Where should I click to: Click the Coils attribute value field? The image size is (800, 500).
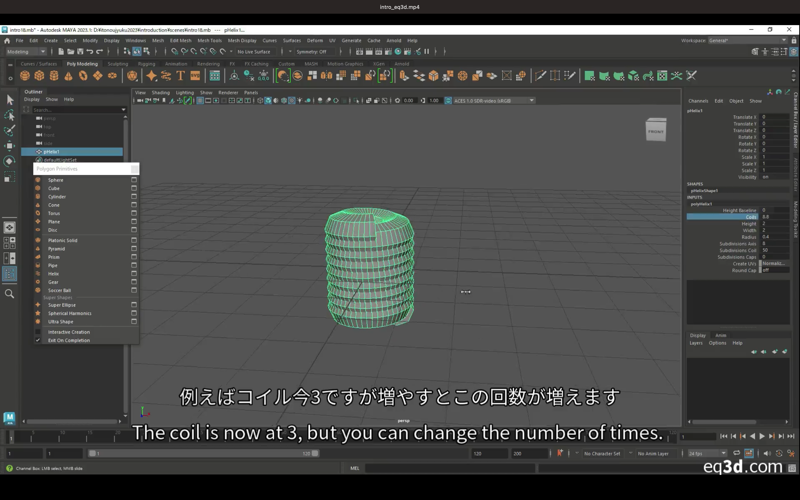click(x=776, y=217)
